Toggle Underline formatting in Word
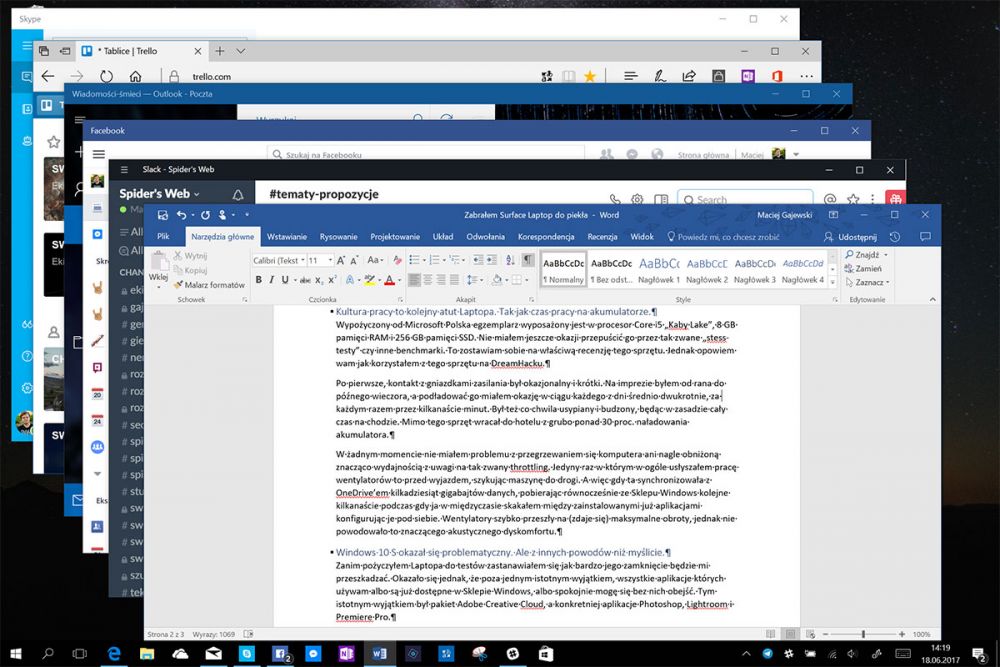Viewport: 1000px width, 667px height. [285, 280]
